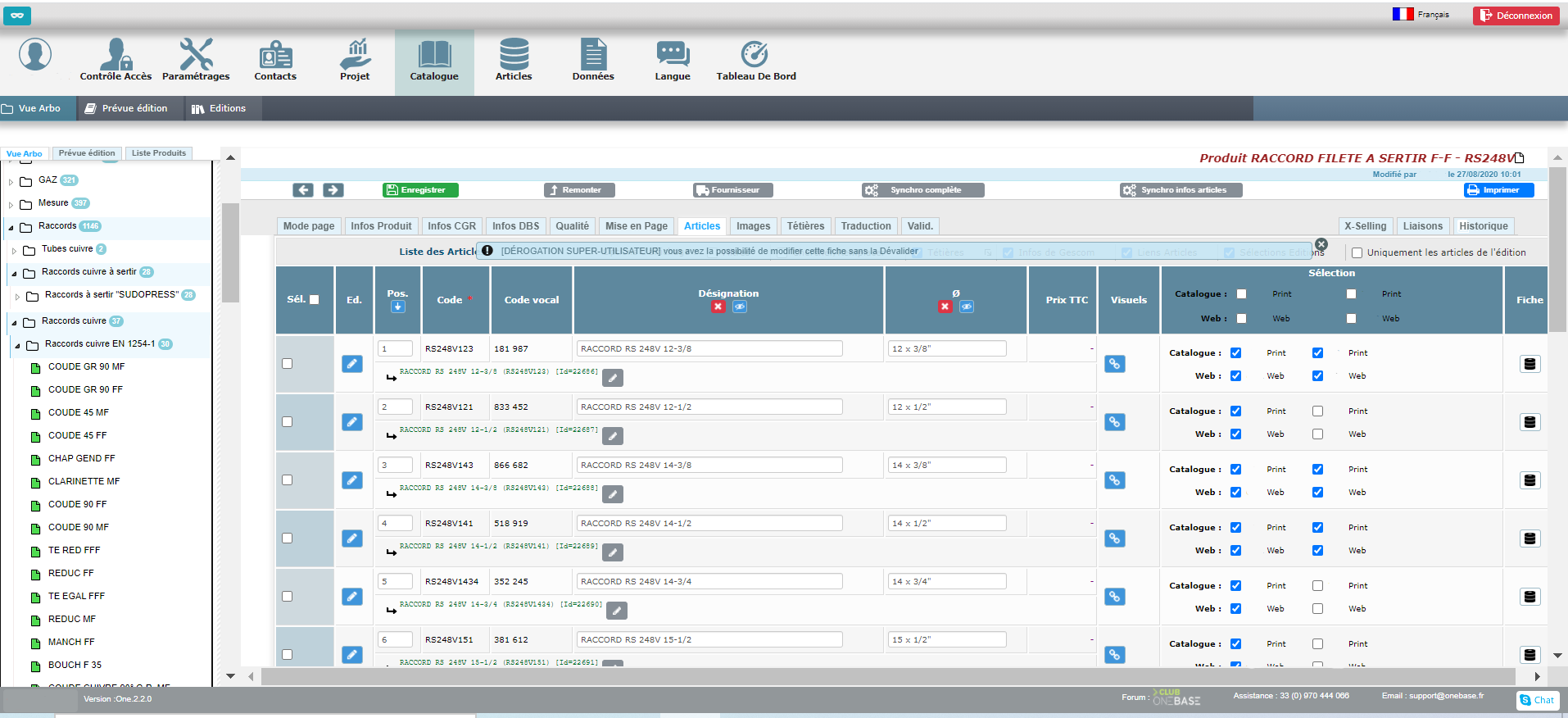This screenshot has height=718, width=1568.
Task: Open Tableau De Bord dashboard
Action: point(756,60)
